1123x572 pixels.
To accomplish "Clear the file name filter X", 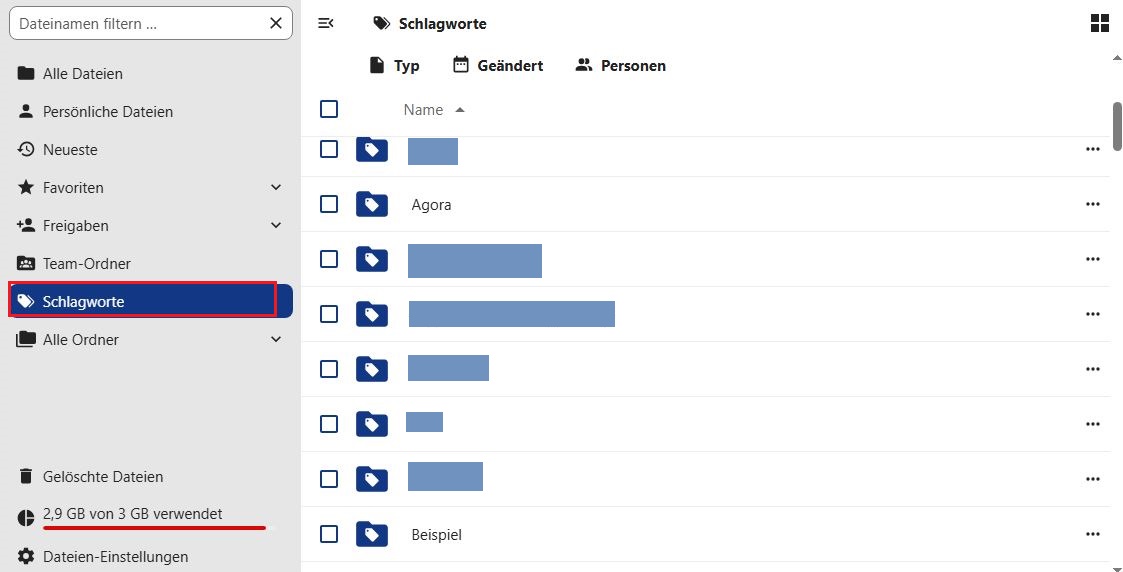I will (276, 23).
